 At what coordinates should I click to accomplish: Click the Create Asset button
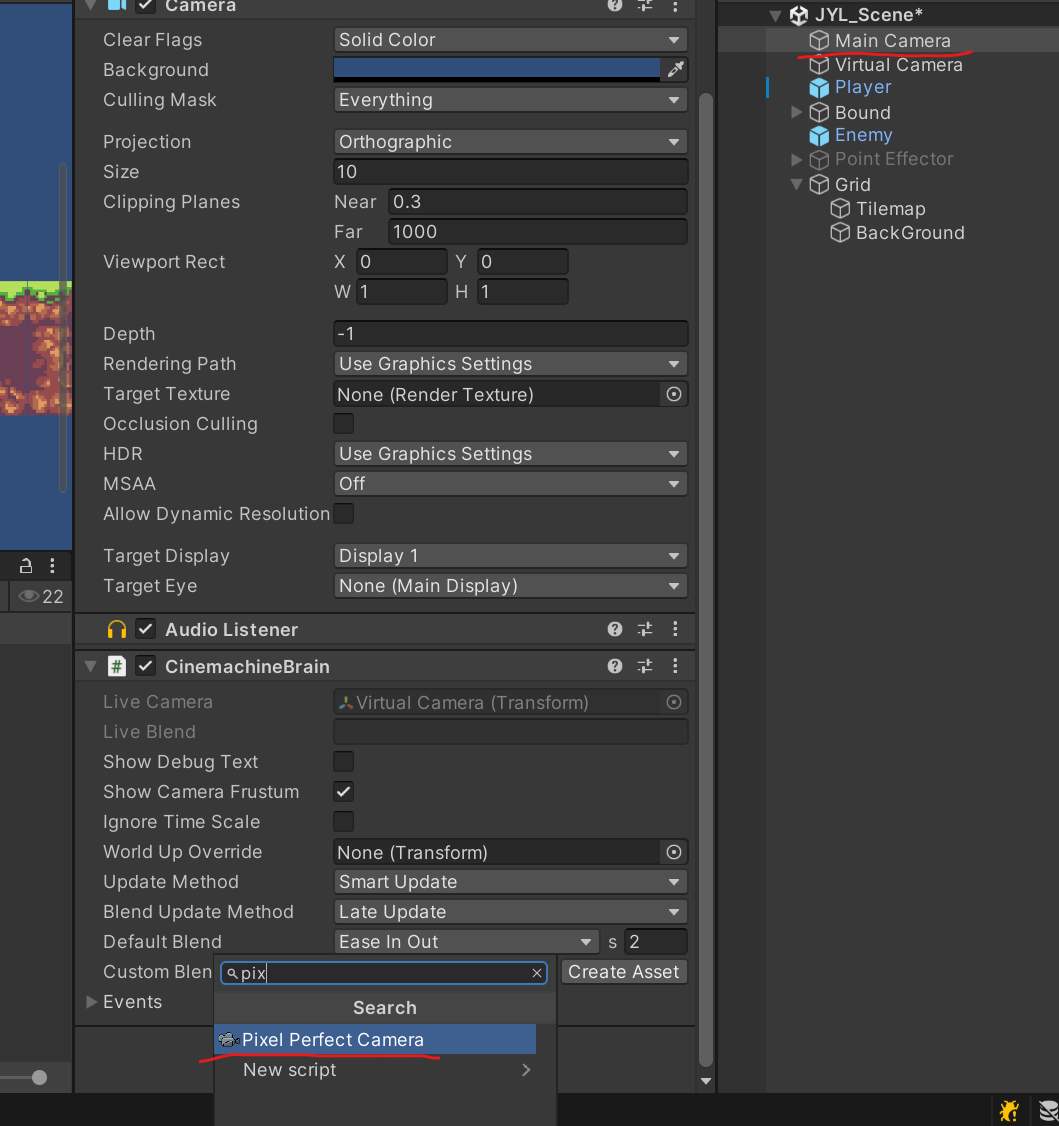click(x=624, y=972)
